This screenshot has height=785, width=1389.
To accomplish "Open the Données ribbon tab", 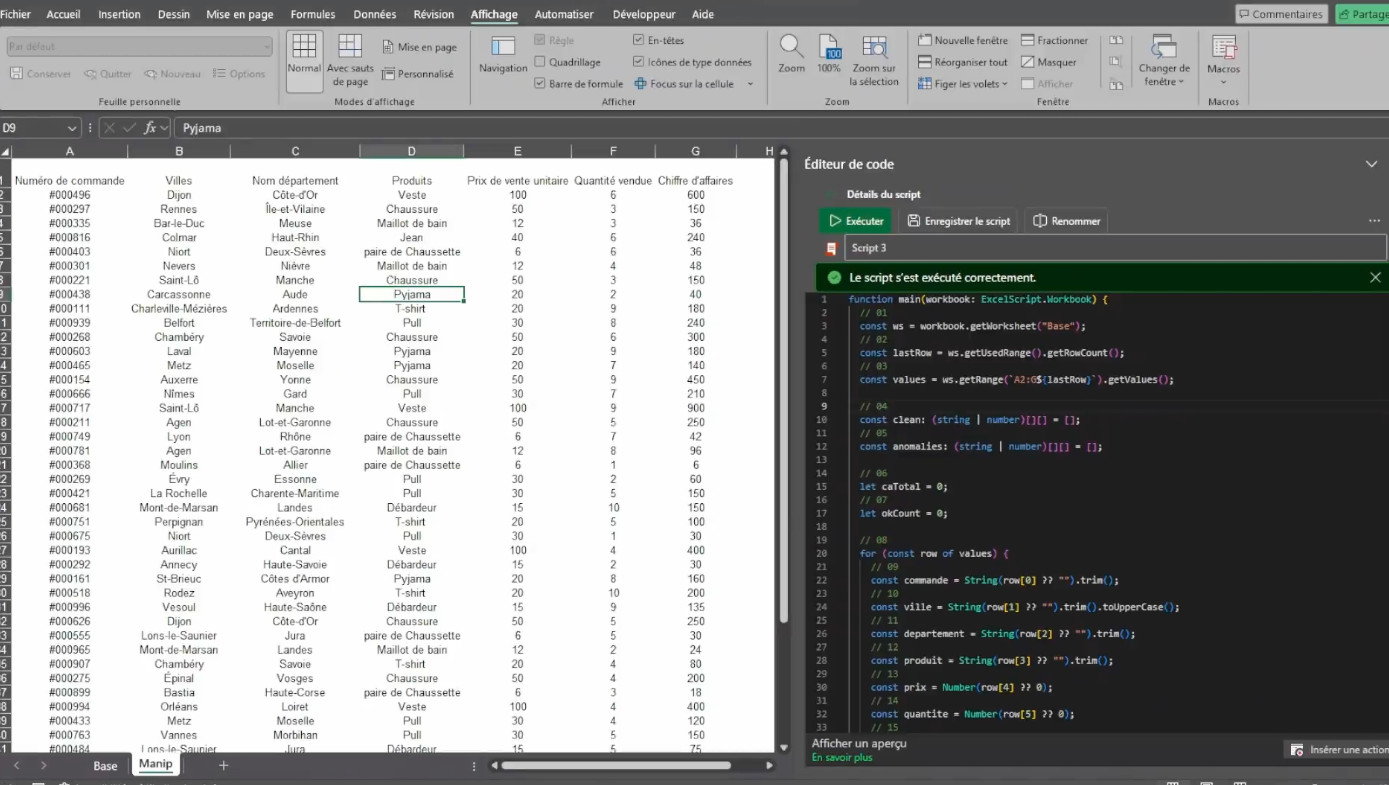I will [375, 14].
